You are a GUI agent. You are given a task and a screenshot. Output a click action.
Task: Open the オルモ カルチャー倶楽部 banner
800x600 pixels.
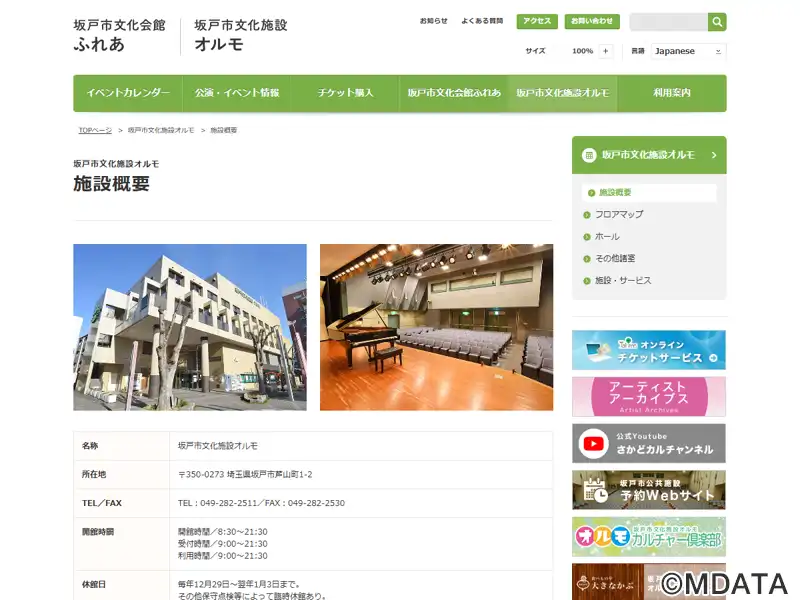(648, 537)
